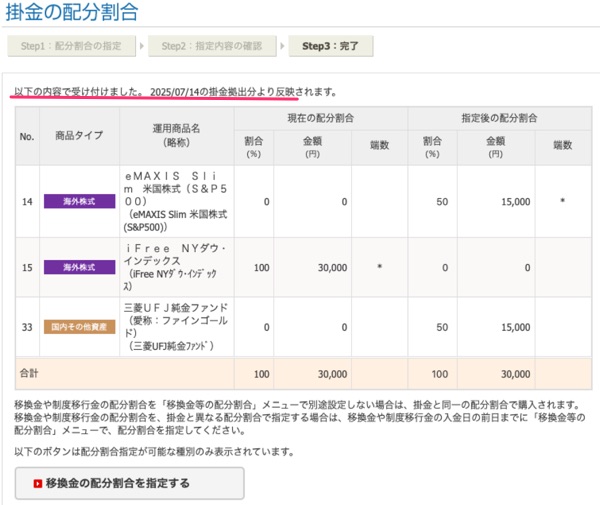Click the 掛金の配分割合 page heading
The image size is (600, 505).
pyautogui.click(x=72, y=12)
